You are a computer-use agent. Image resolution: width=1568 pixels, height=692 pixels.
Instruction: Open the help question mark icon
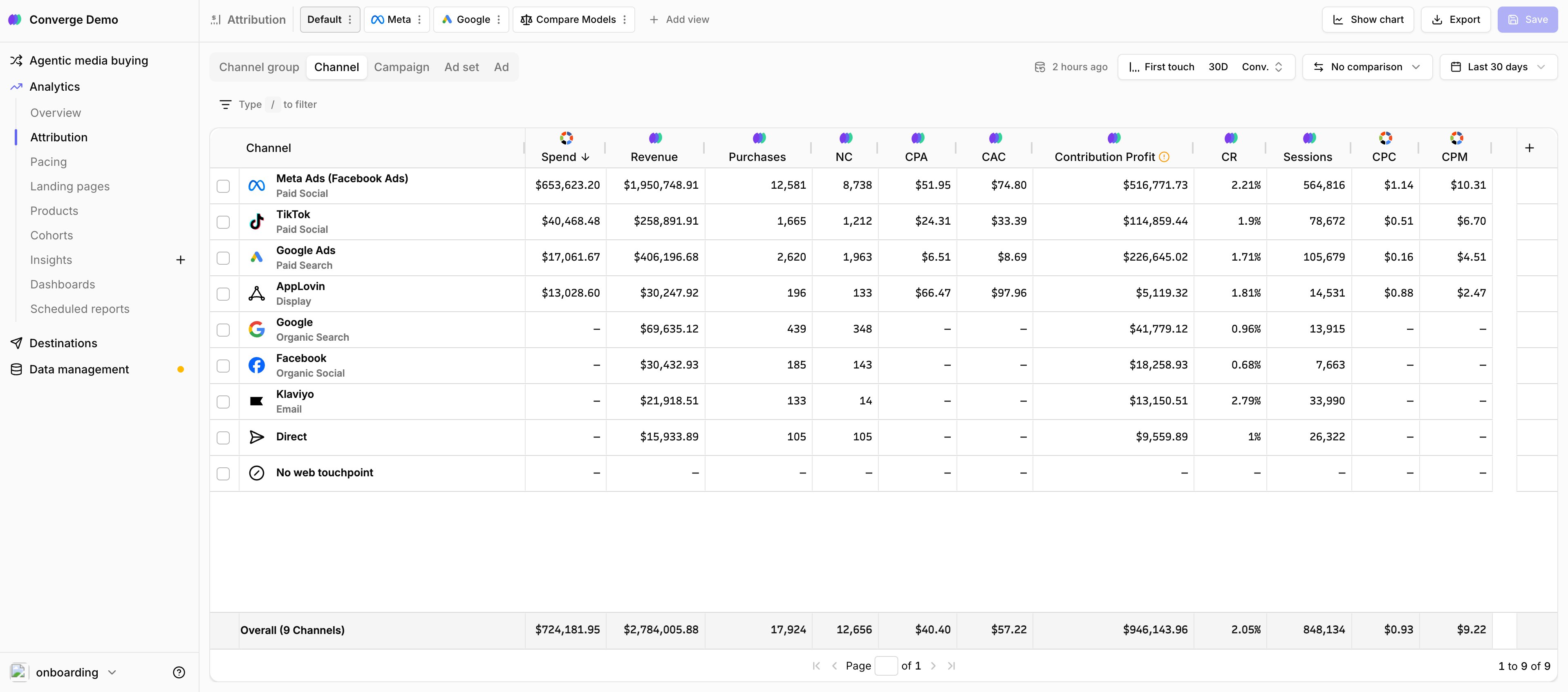pos(179,672)
